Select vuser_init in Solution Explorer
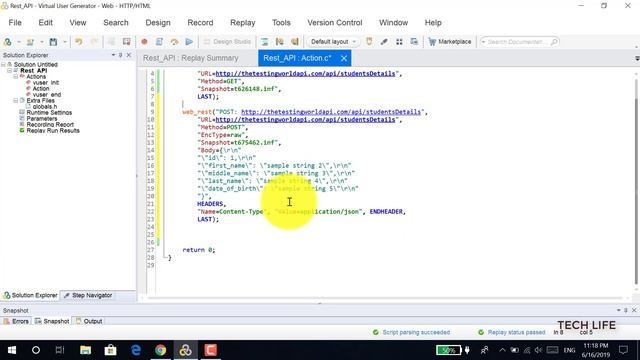Viewport: 640px width, 360px height. click(45, 82)
